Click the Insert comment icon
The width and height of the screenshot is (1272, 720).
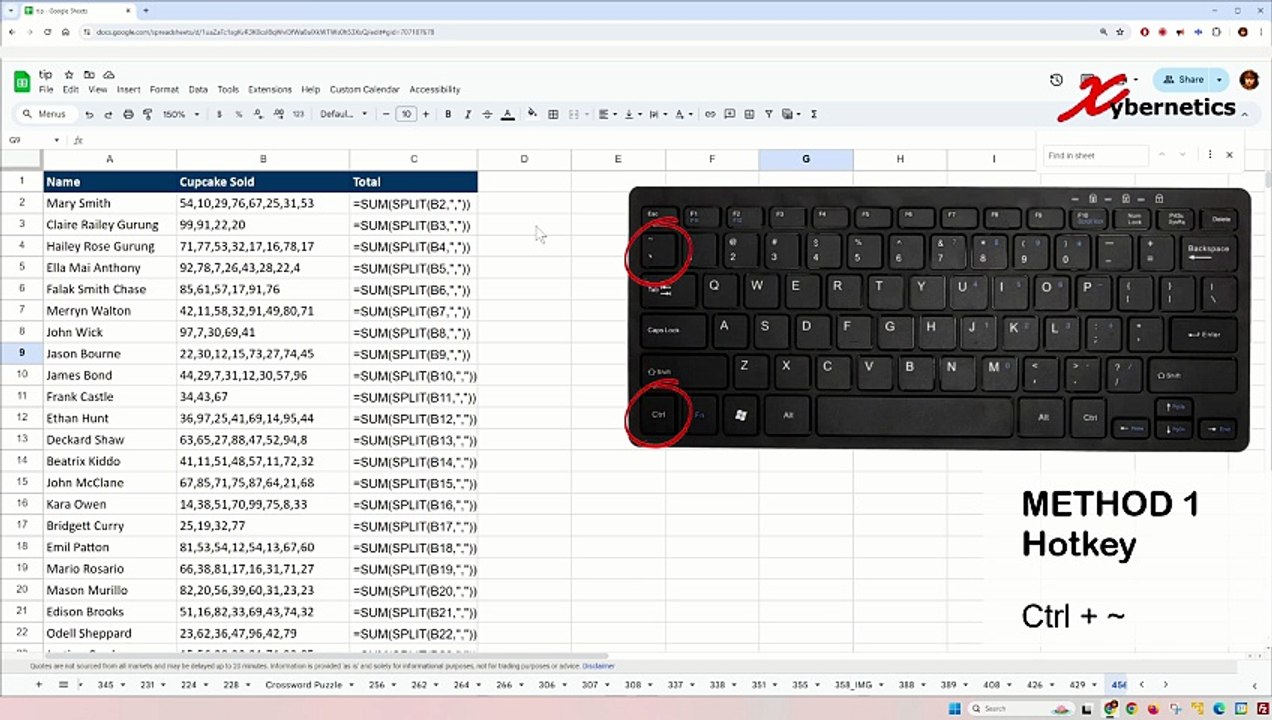(730, 115)
